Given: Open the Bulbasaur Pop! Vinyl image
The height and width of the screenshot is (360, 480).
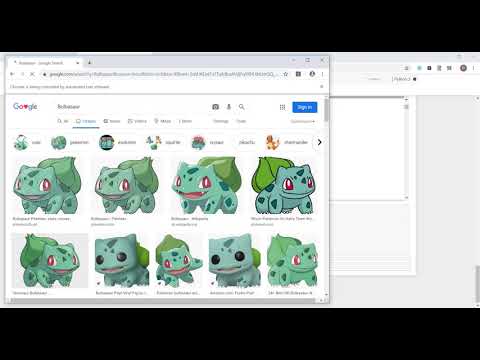Looking at the screenshot, I should tap(122, 261).
